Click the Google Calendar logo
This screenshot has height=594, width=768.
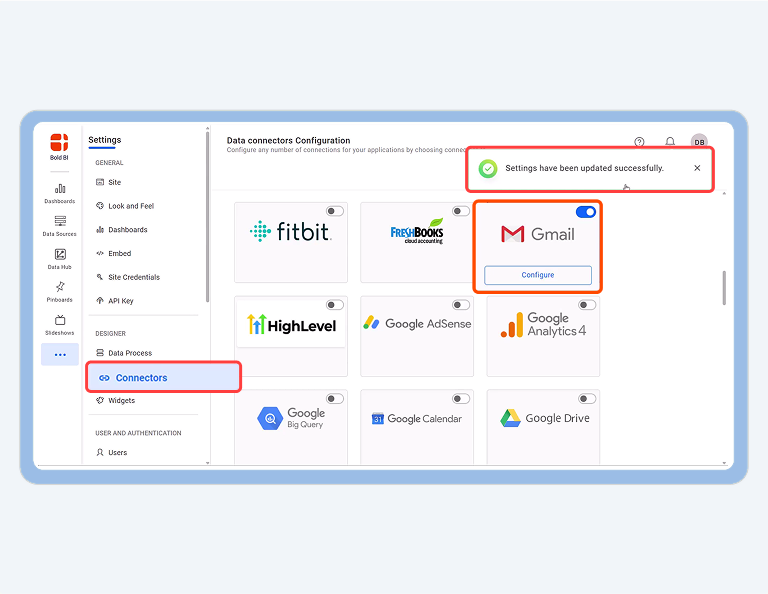coord(417,419)
